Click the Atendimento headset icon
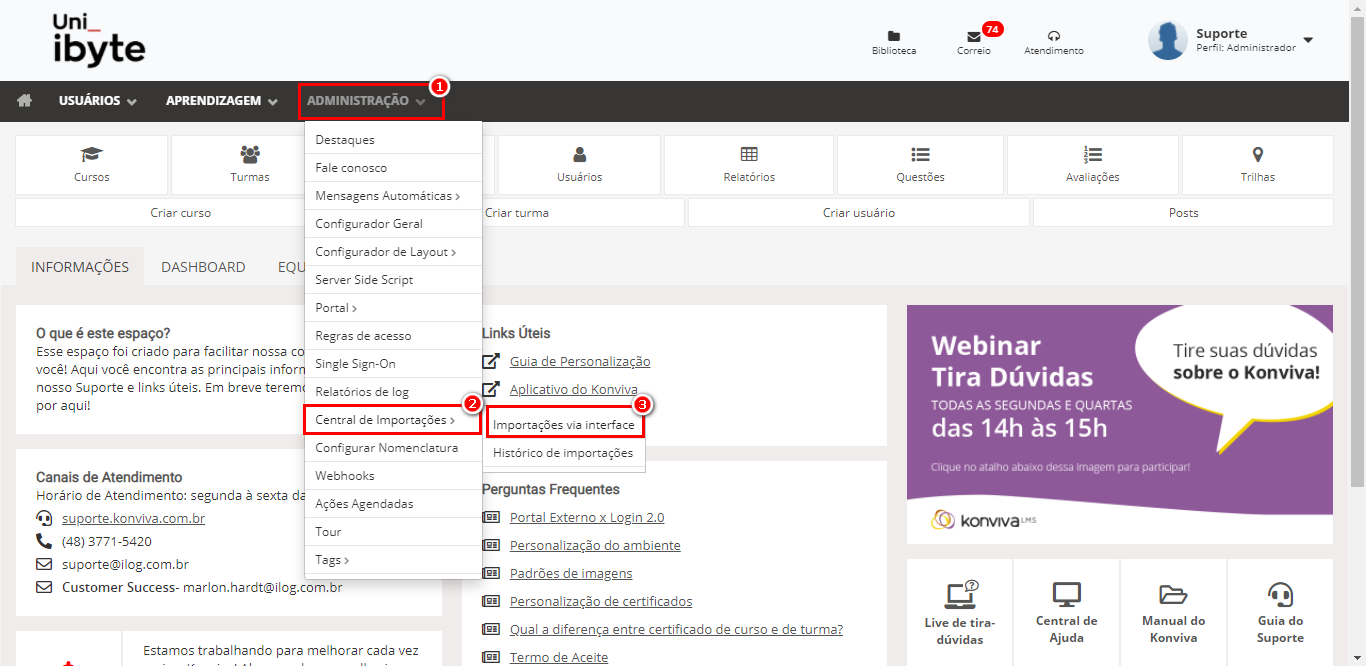The width and height of the screenshot is (1366, 666). 1054,36
